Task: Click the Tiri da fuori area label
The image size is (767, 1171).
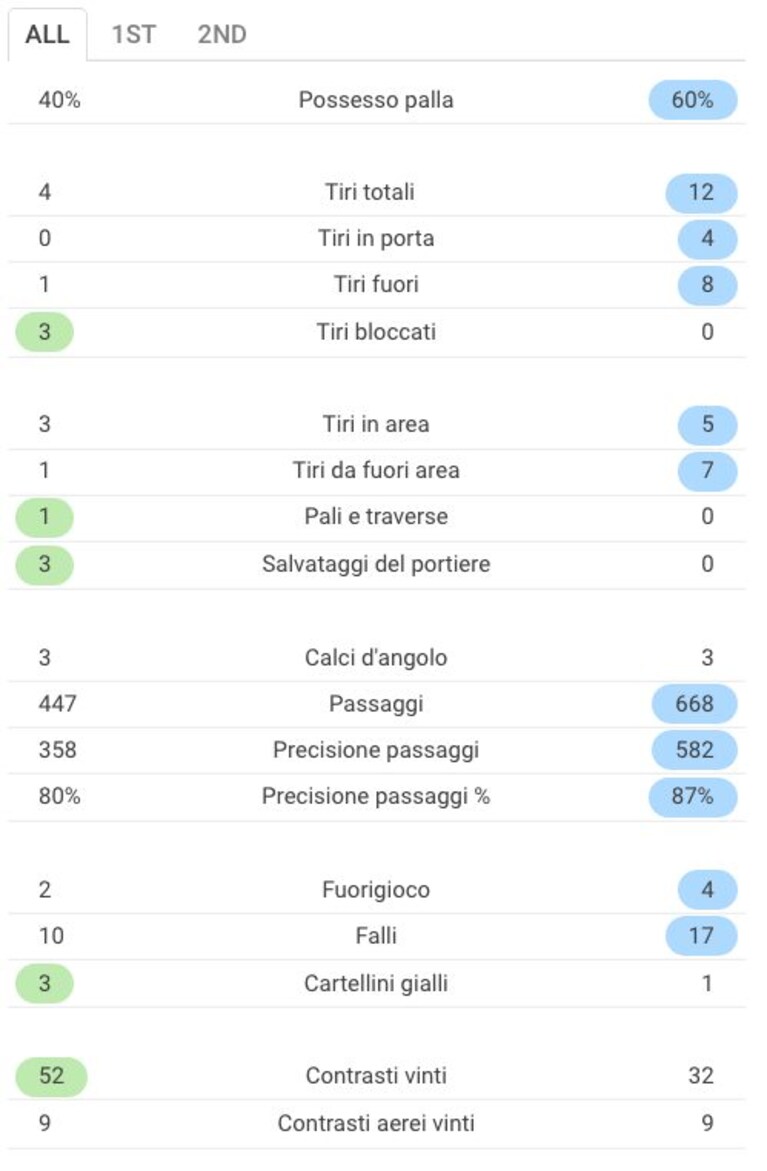Action: (x=376, y=470)
